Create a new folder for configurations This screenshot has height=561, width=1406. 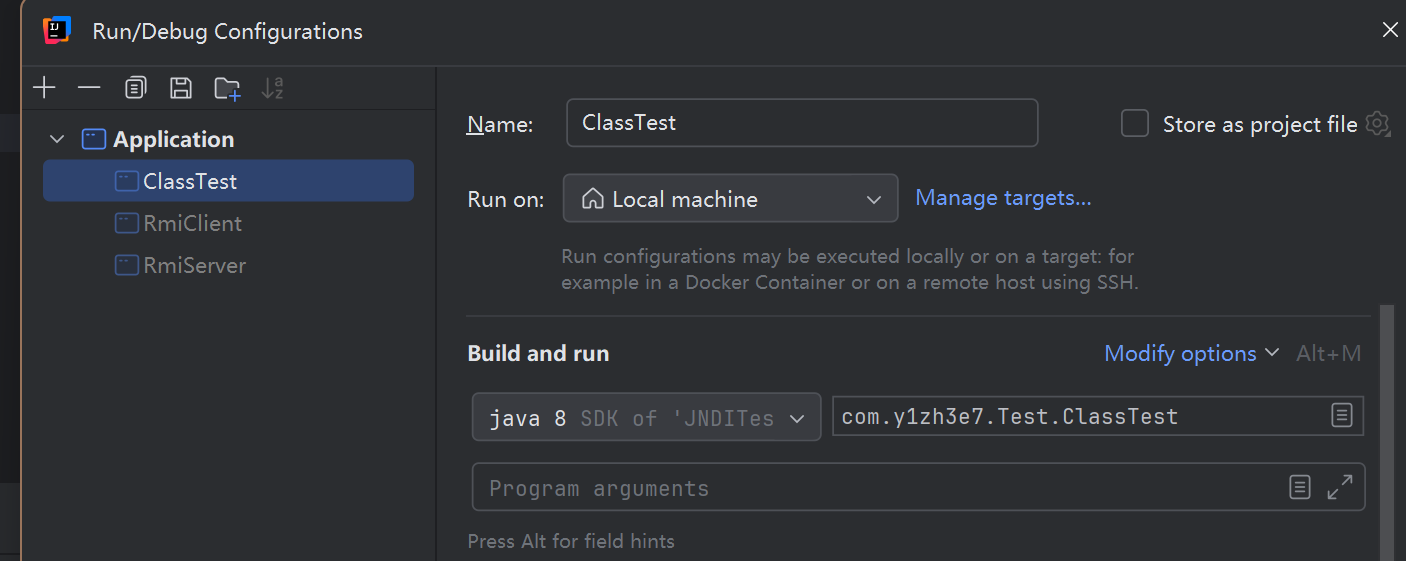[227, 88]
